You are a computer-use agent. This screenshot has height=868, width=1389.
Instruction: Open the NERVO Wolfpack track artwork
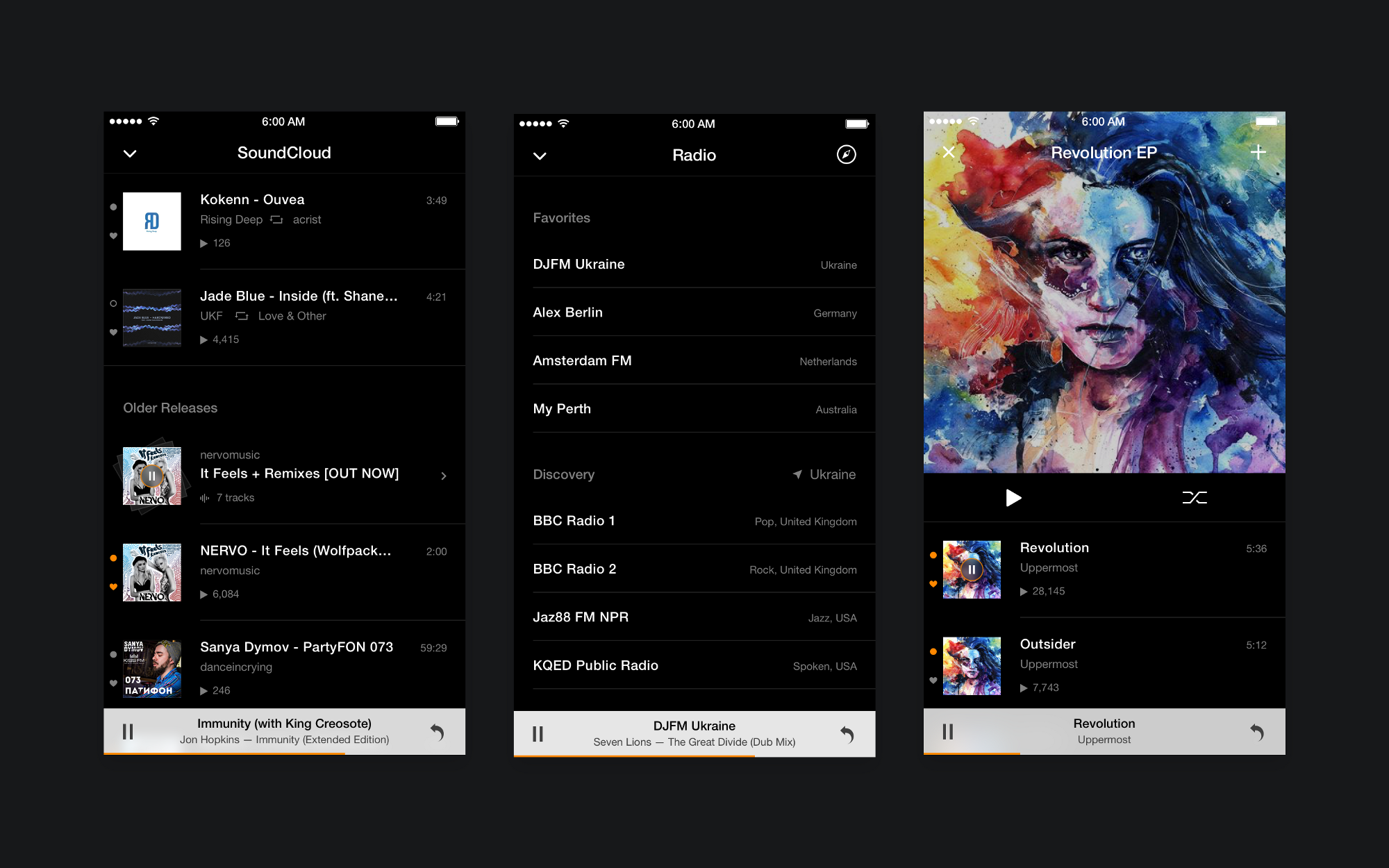click(x=152, y=572)
